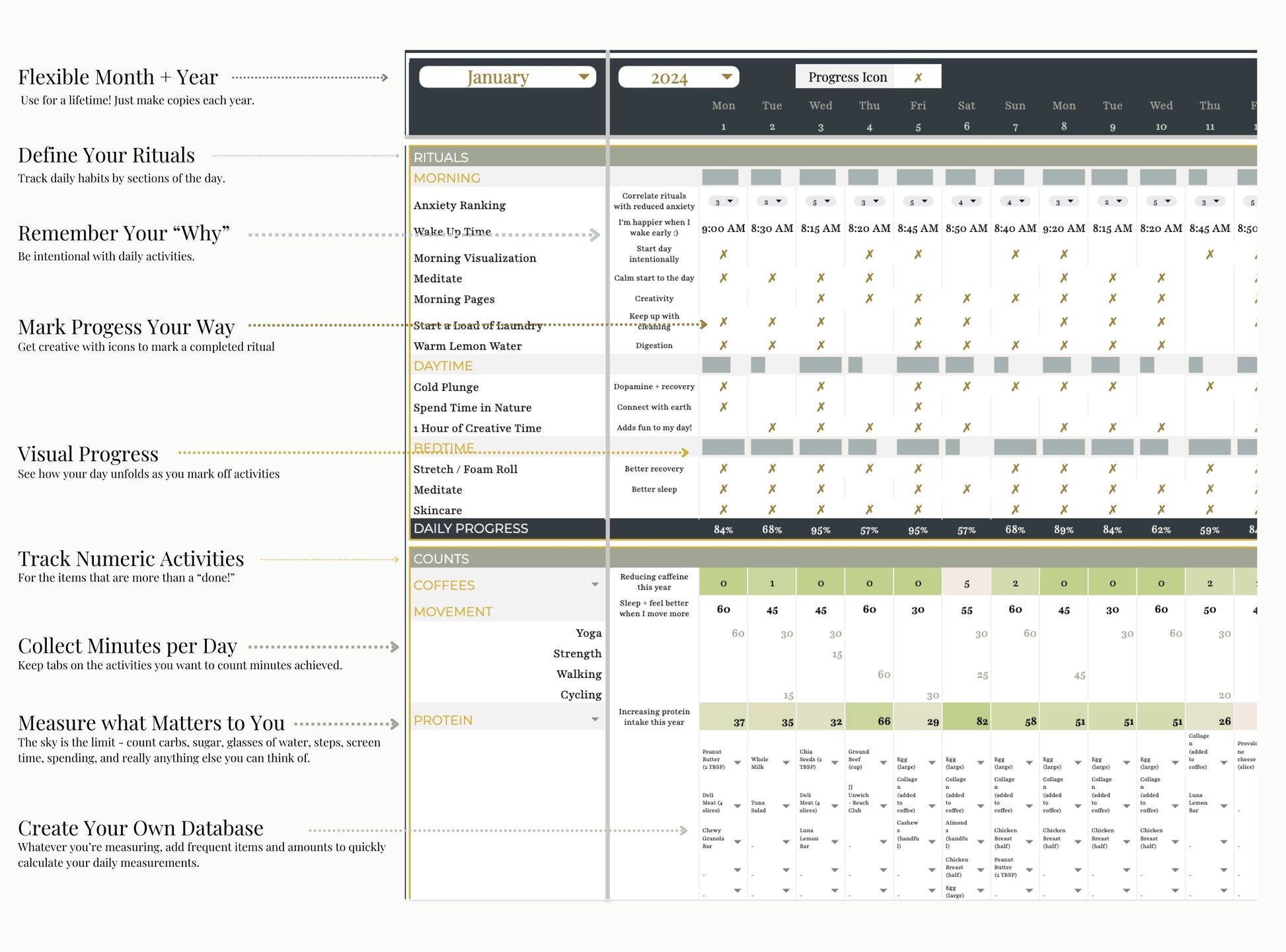This screenshot has height=952, width=1286.
Task: Toggle Cold Plunge mark for Wed 3
Action: (820, 386)
